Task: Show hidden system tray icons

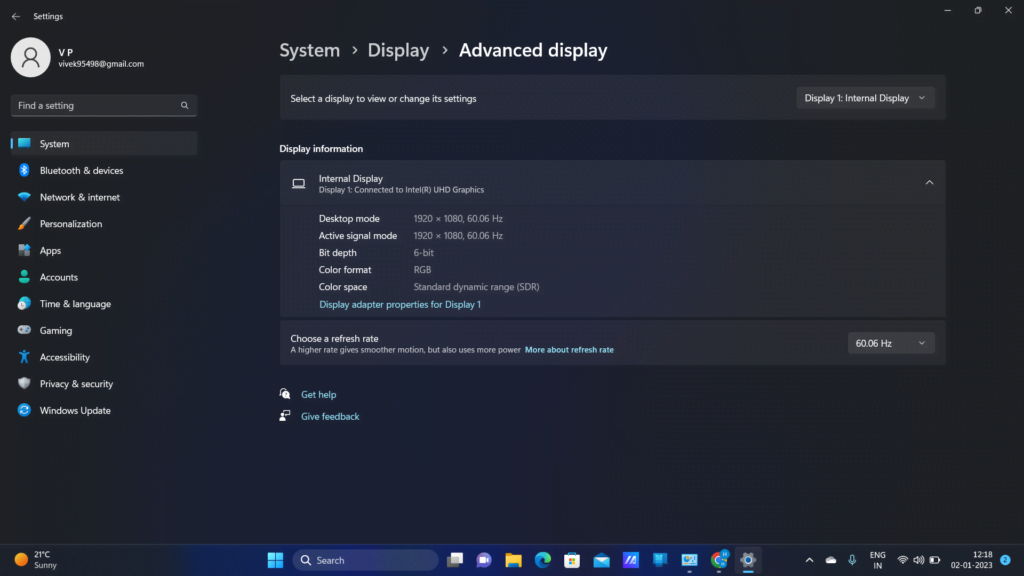Action: pyautogui.click(x=809, y=560)
